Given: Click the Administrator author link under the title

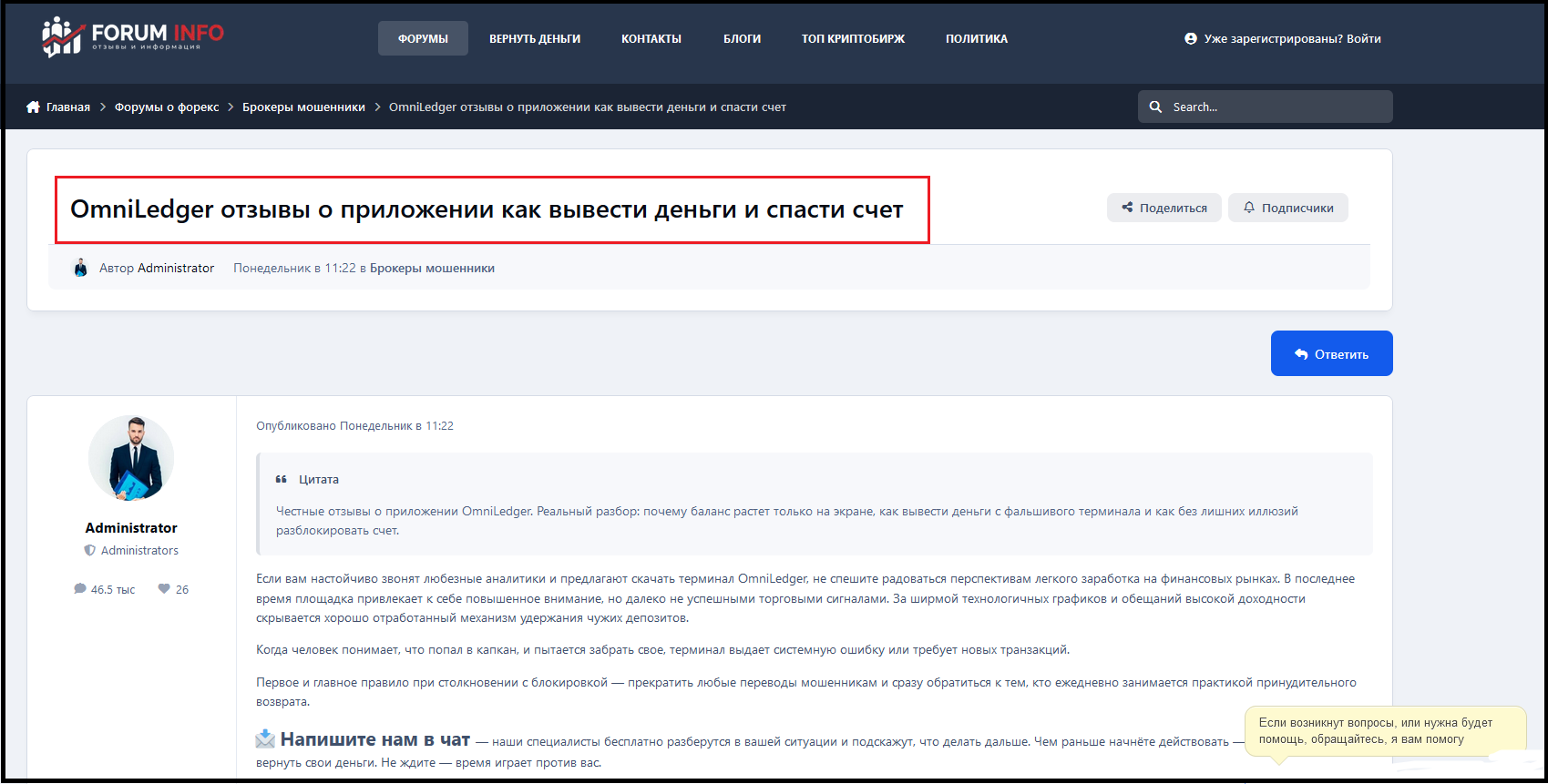Looking at the screenshot, I should (x=176, y=268).
